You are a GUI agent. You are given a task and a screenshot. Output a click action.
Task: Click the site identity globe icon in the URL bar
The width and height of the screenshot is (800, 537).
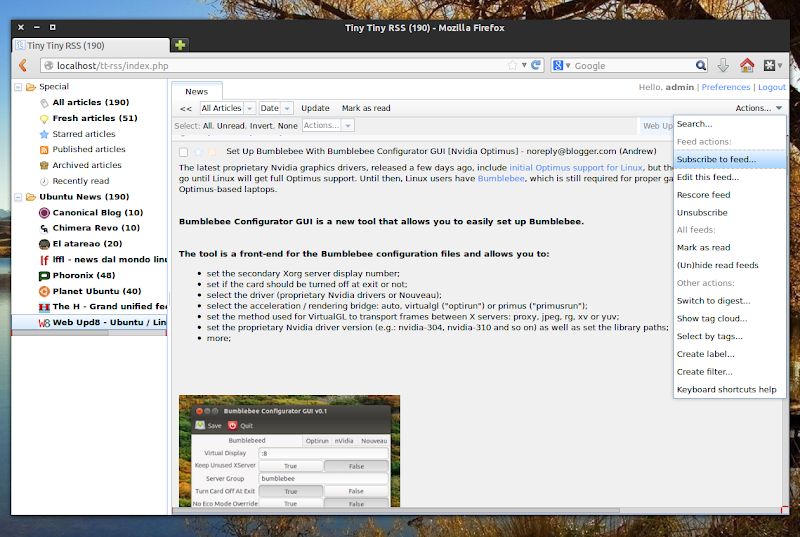[x=49, y=65]
